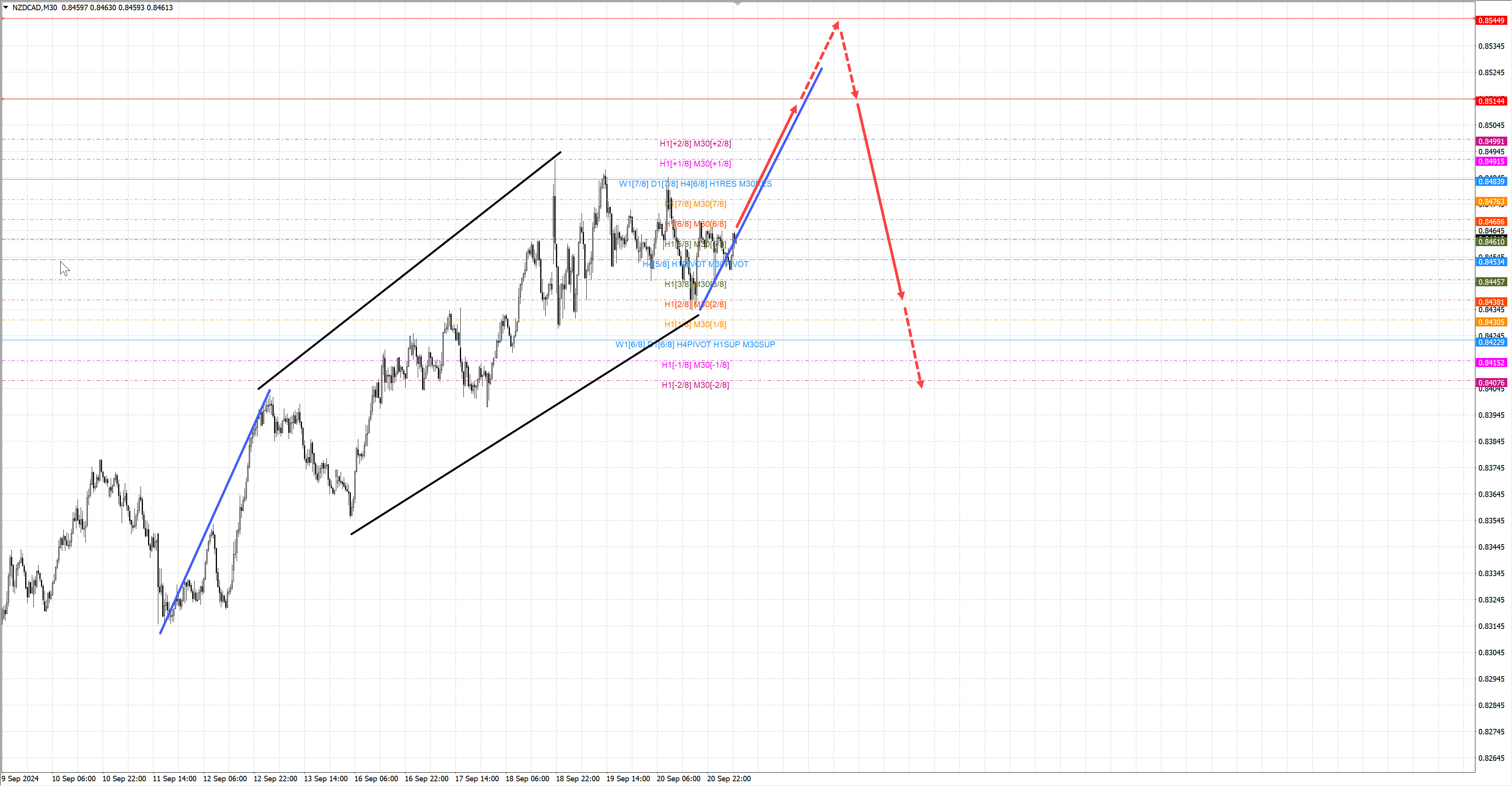Click the gray chart shift triangle marker
This screenshot has width=1512, height=786.
[x=738, y=4]
